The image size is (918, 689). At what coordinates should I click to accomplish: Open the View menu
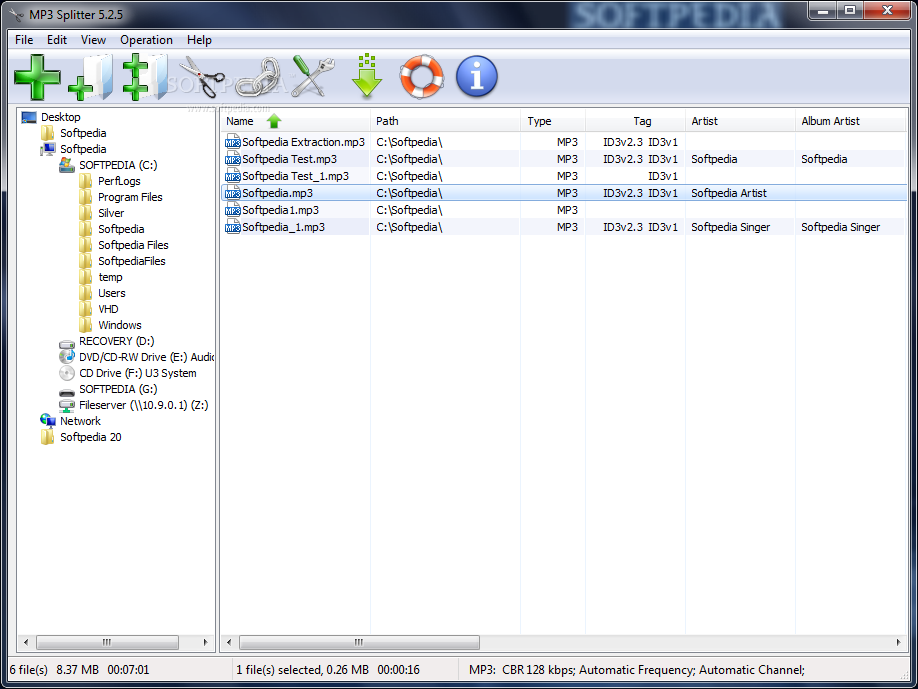click(93, 40)
